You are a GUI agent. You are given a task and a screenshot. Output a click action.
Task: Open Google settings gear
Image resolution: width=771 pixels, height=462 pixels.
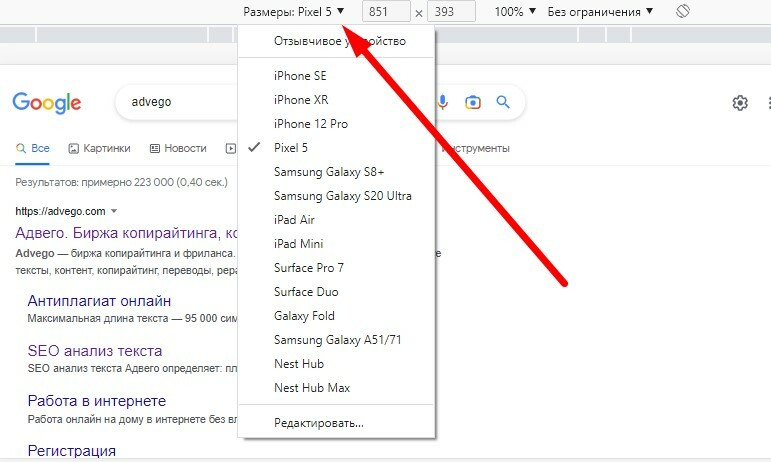tap(740, 103)
